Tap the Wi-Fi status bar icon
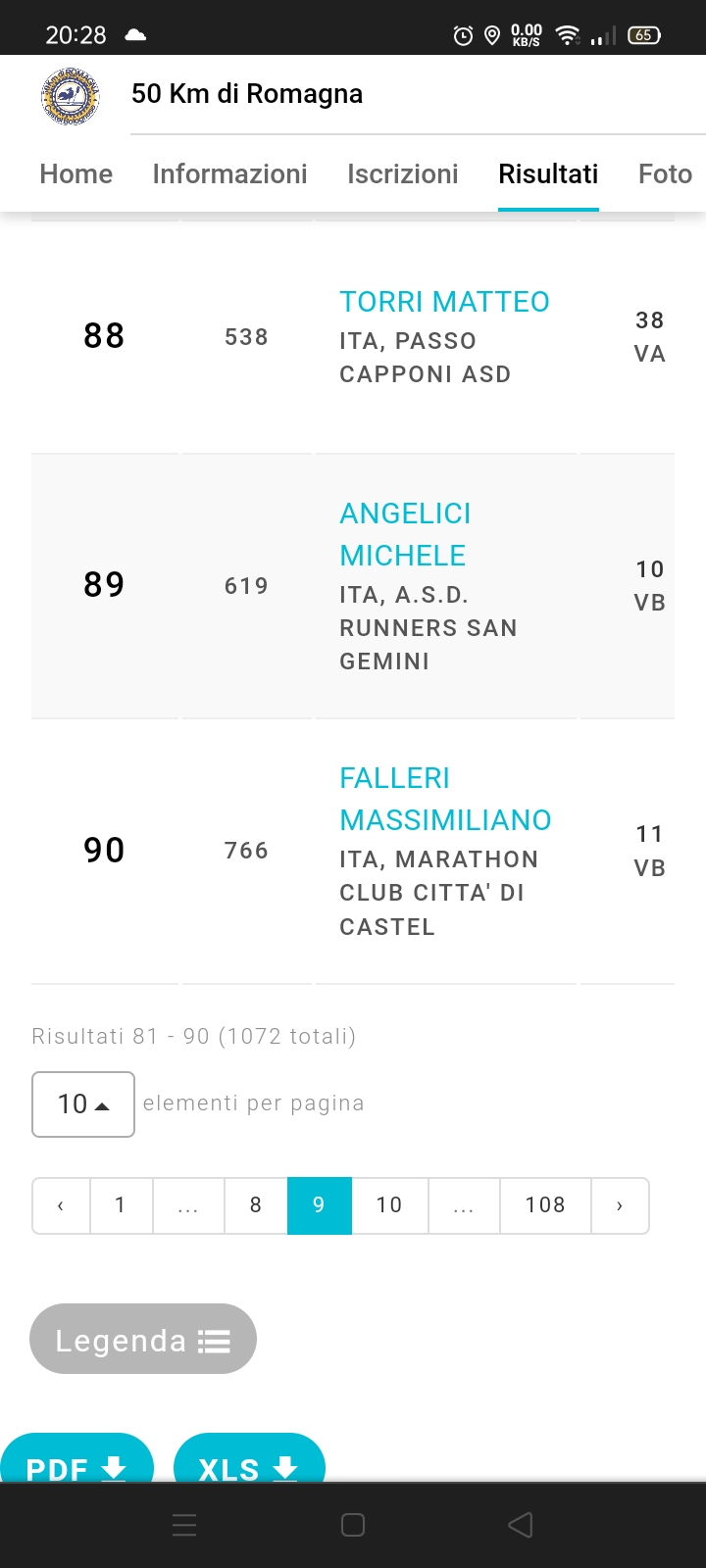The image size is (706, 1568). coord(567,35)
